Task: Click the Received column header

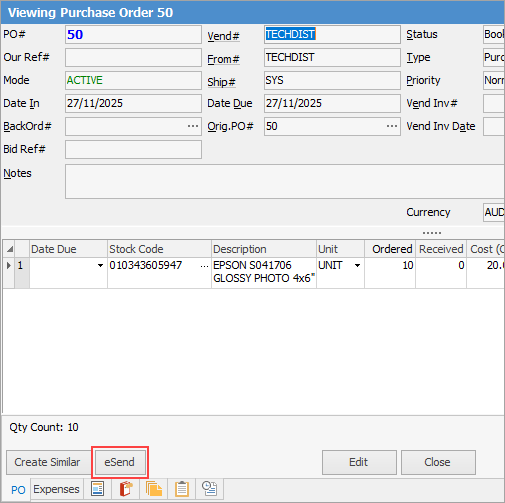Action: point(441,249)
